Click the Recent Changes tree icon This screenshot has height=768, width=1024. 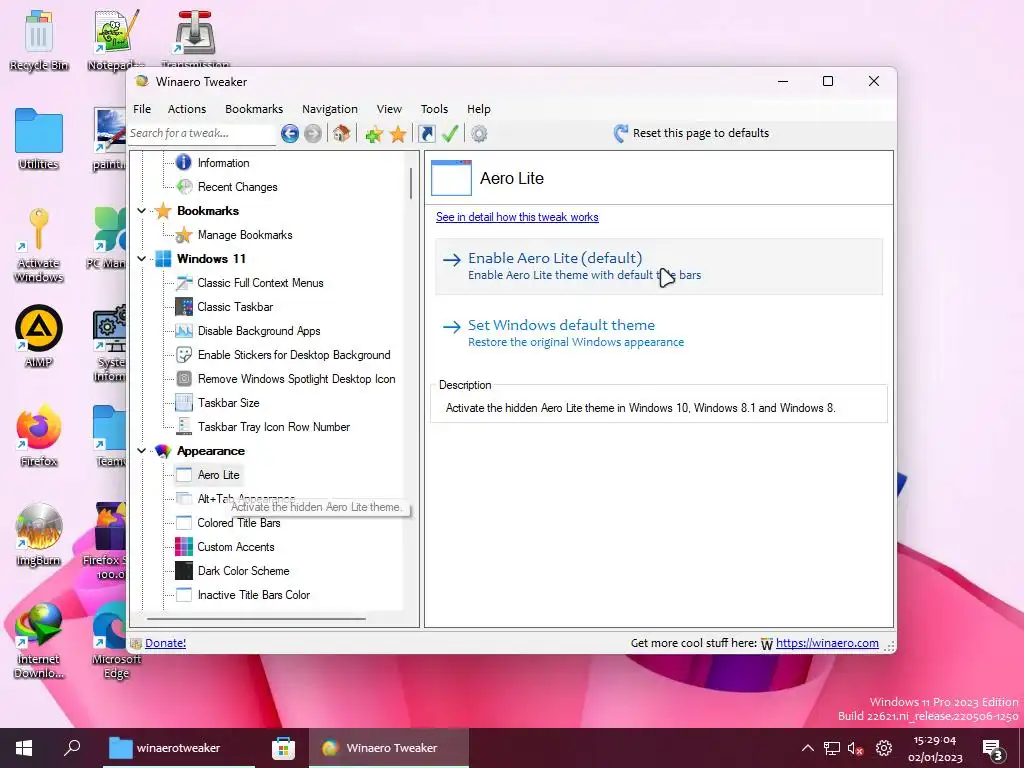pyautogui.click(x=184, y=187)
